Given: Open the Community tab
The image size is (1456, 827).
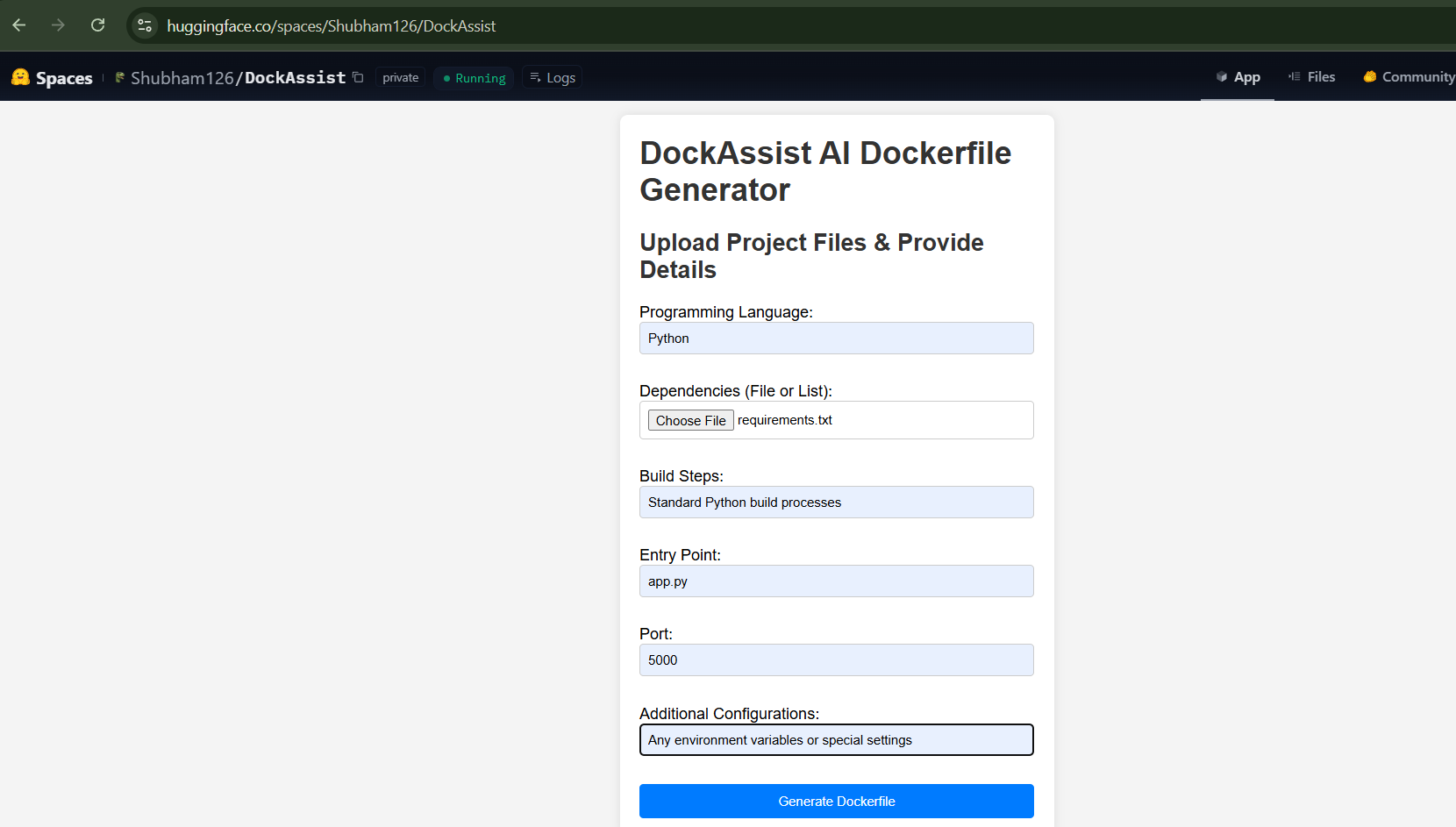Looking at the screenshot, I should point(1409,77).
